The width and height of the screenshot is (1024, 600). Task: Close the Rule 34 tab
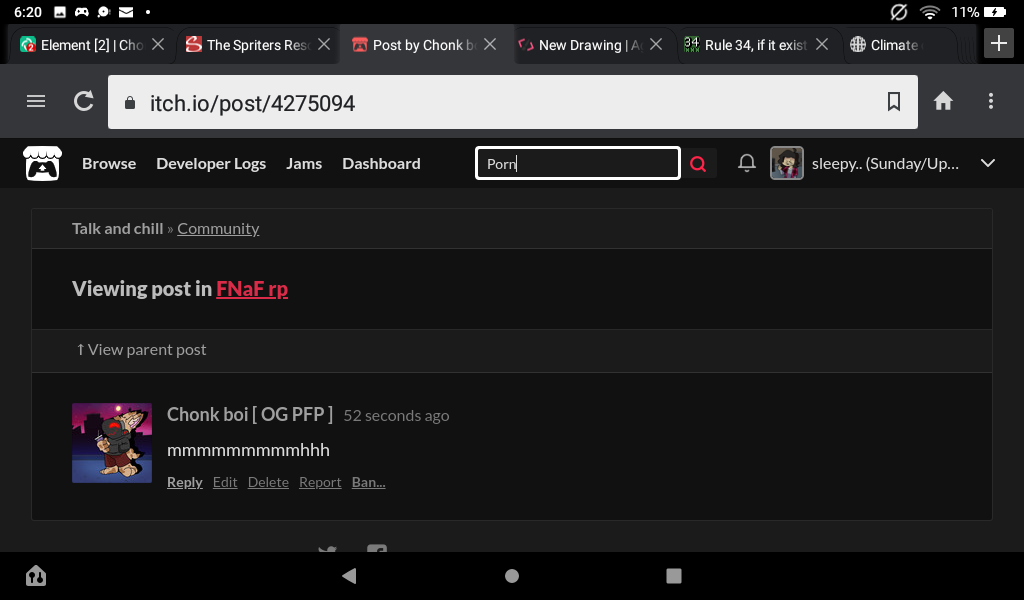coord(822,44)
